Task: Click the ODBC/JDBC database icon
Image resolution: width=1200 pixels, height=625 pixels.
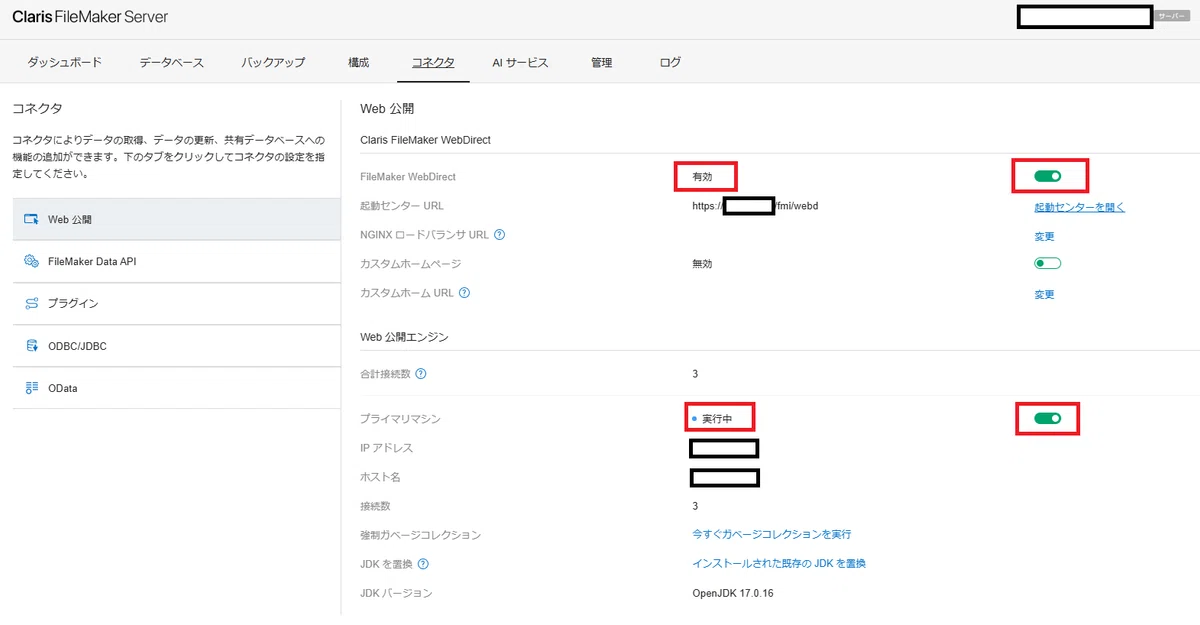Action: point(31,346)
